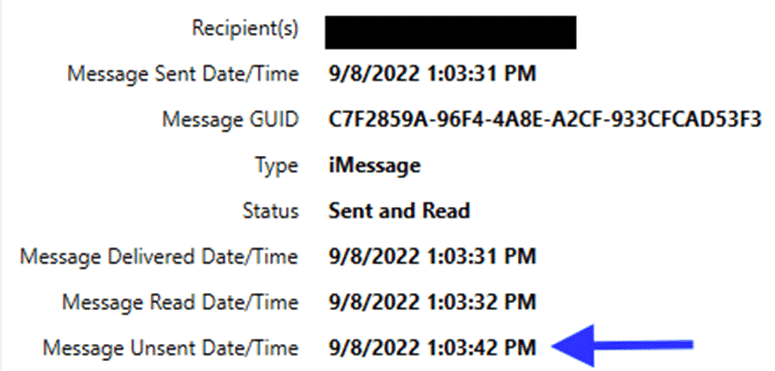Select the Message Read Date/Time value 1:03:32 PM

click(432, 302)
